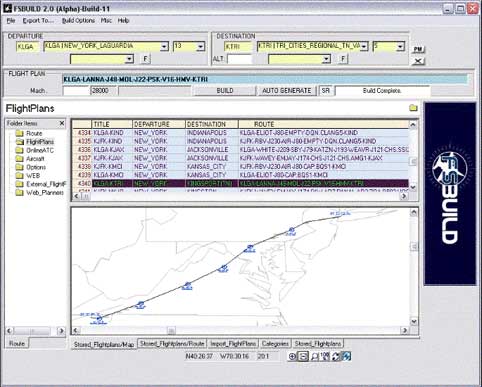Click the blue refresh map icon
Screen dimensions: 482x387
tap(346, 356)
